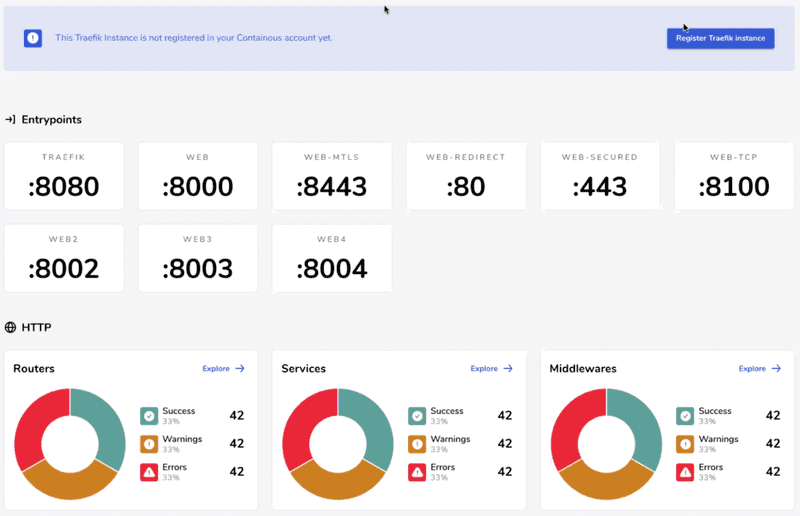The width and height of the screenshot is (800, 516).
Task: Click the Middlewares Errors triangle icon
Action: pyautogui.click(x=685, y=472)
